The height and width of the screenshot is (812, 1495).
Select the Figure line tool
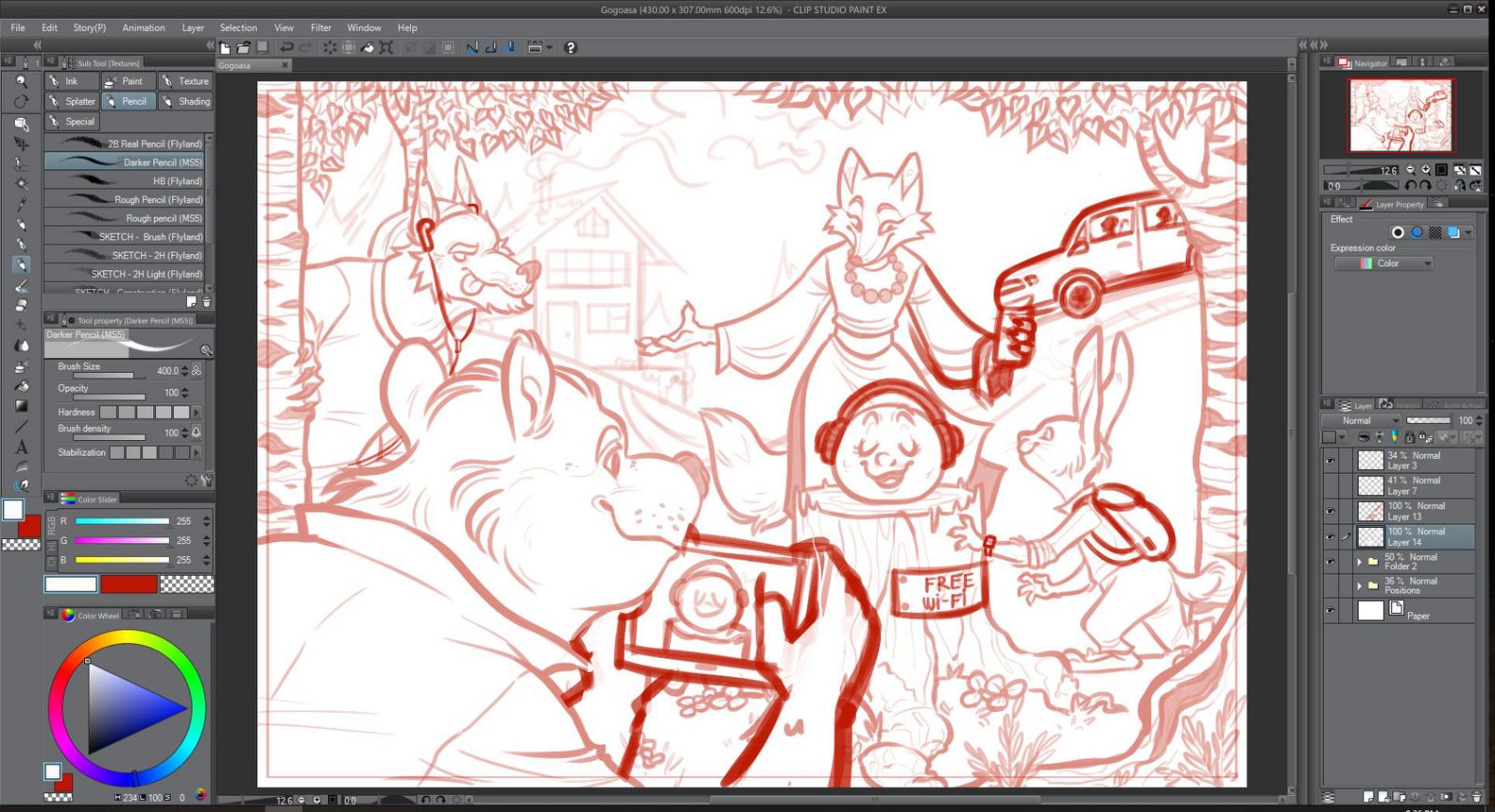point(21,427)
